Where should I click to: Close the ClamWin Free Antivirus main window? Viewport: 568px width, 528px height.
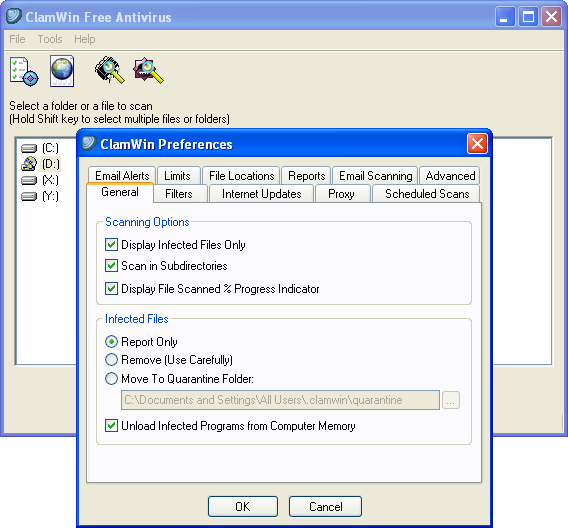[x=551, y=17]
